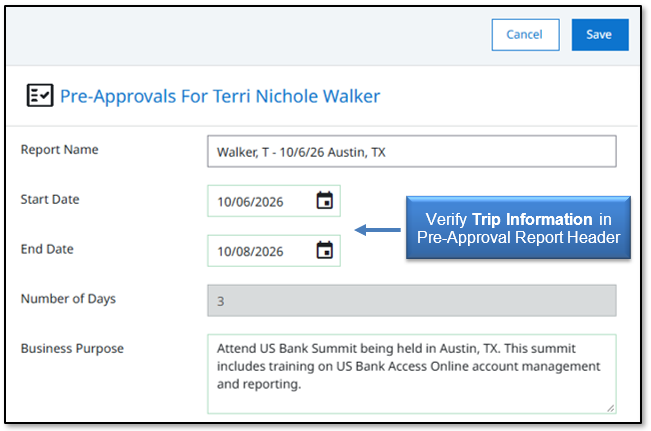Click the End Date label
The image size is (651, 431).
pyautogui.click(x=47, y=249)
